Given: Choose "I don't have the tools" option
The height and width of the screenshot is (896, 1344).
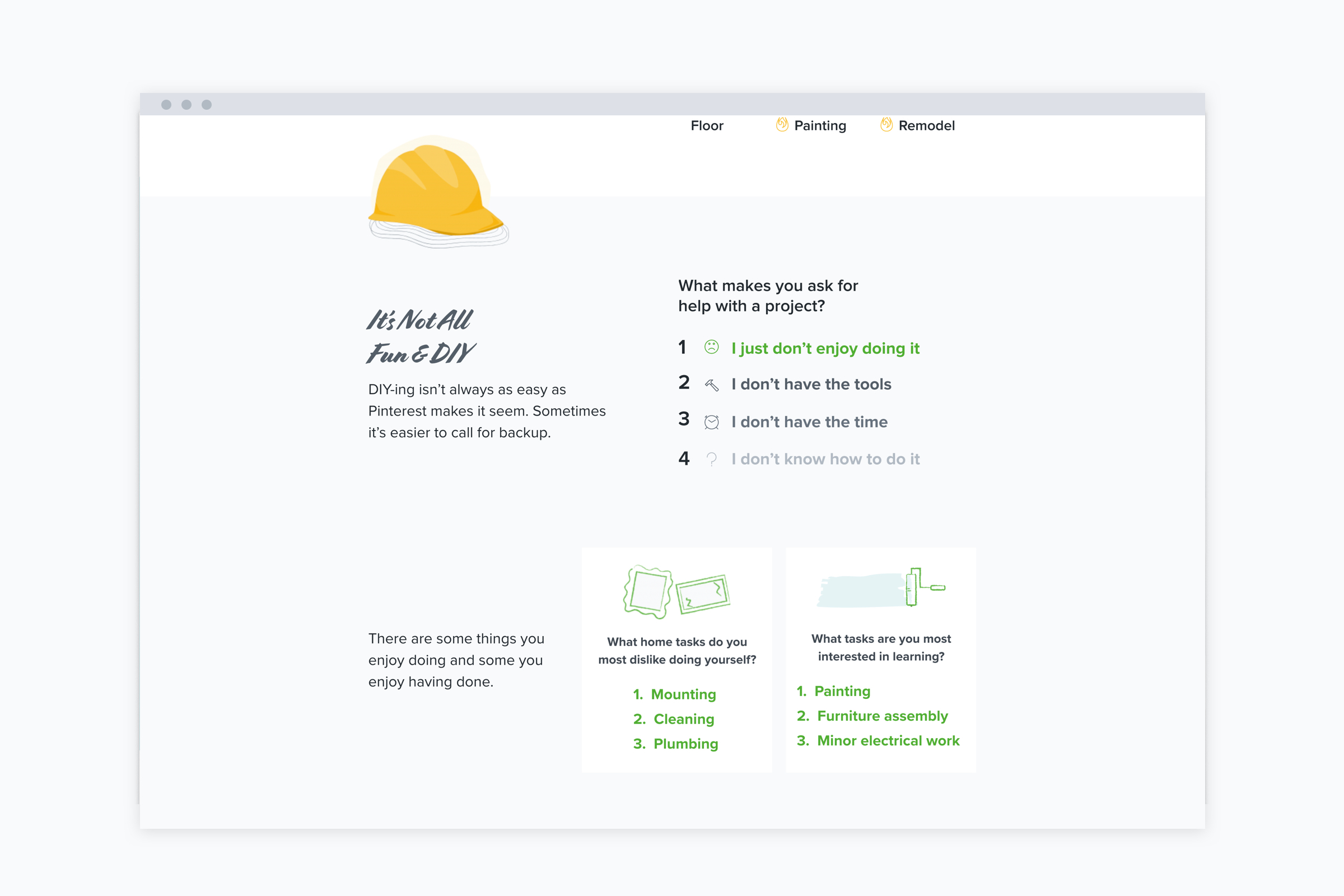Looking at the screenshot, I should pyautogui.click(x=811, y=385).
